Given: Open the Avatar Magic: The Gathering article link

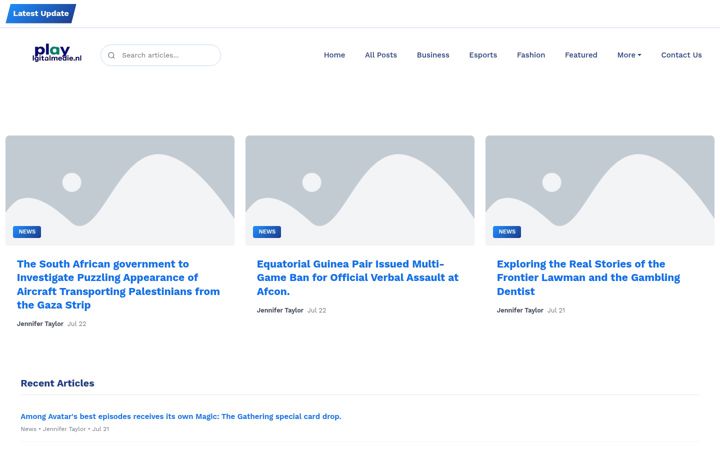Looking at the screenshot, I should tap(181, 416).
